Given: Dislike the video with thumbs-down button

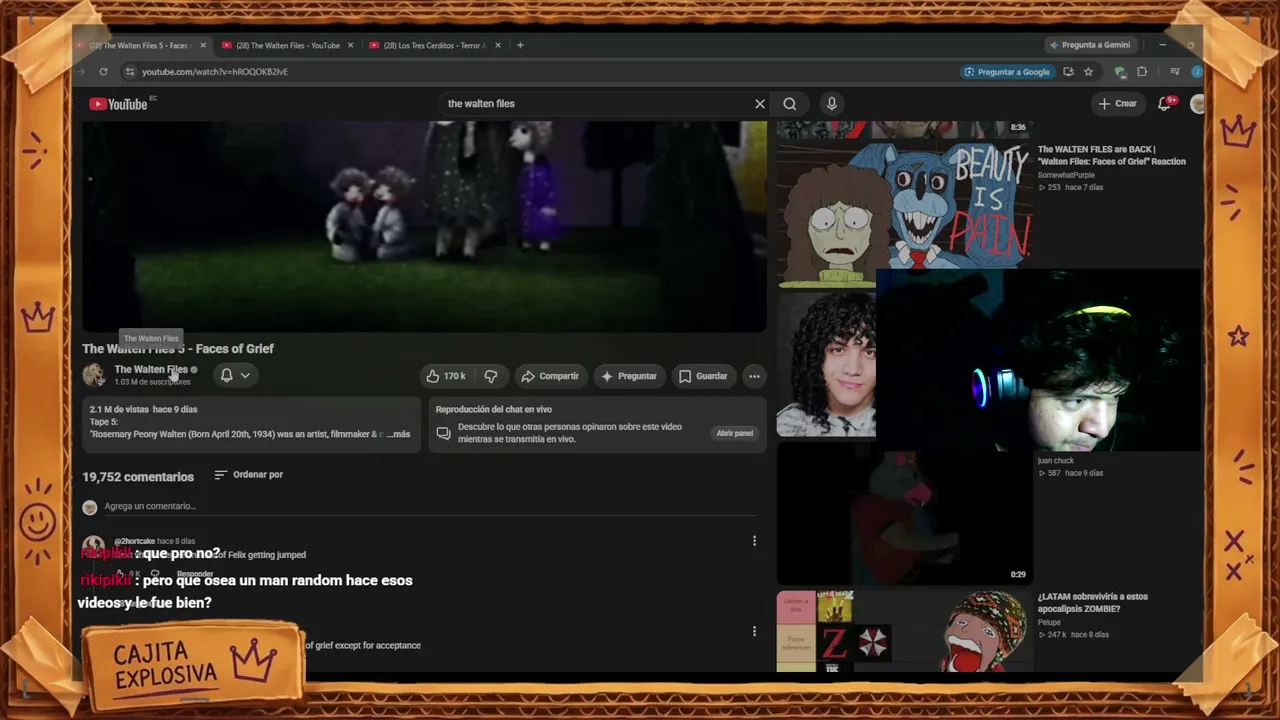Looking at the screenshot, I should pos(491,376).
